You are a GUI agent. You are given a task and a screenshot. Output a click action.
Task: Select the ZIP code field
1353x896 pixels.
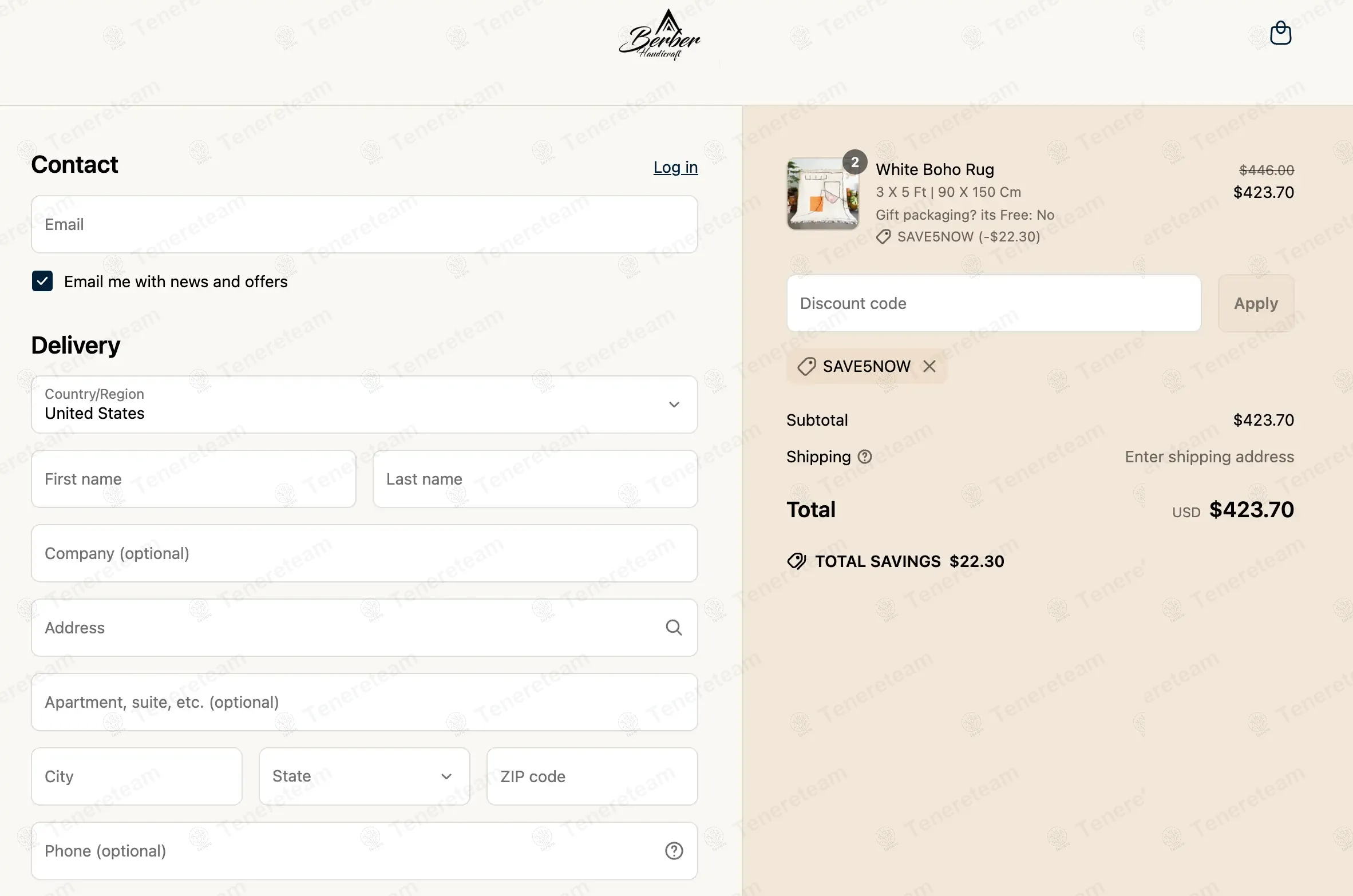[592, 776]
